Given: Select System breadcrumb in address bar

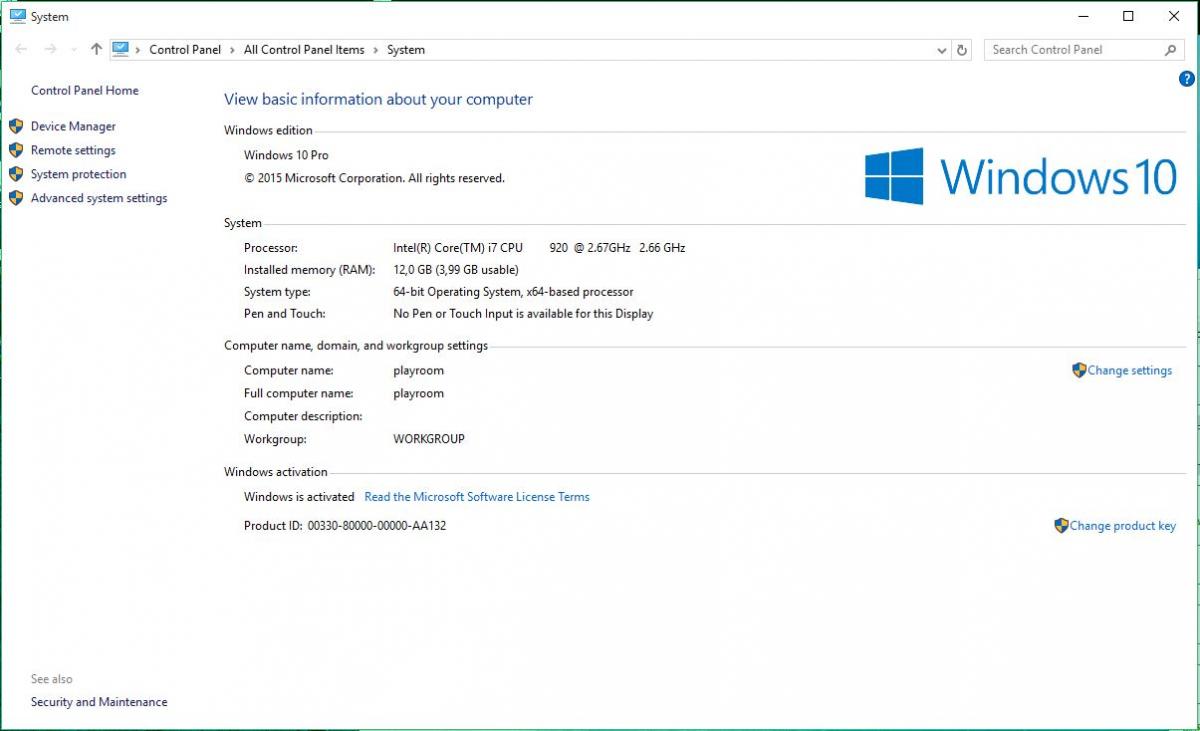Looking at the screenshot, I should 406,50.
